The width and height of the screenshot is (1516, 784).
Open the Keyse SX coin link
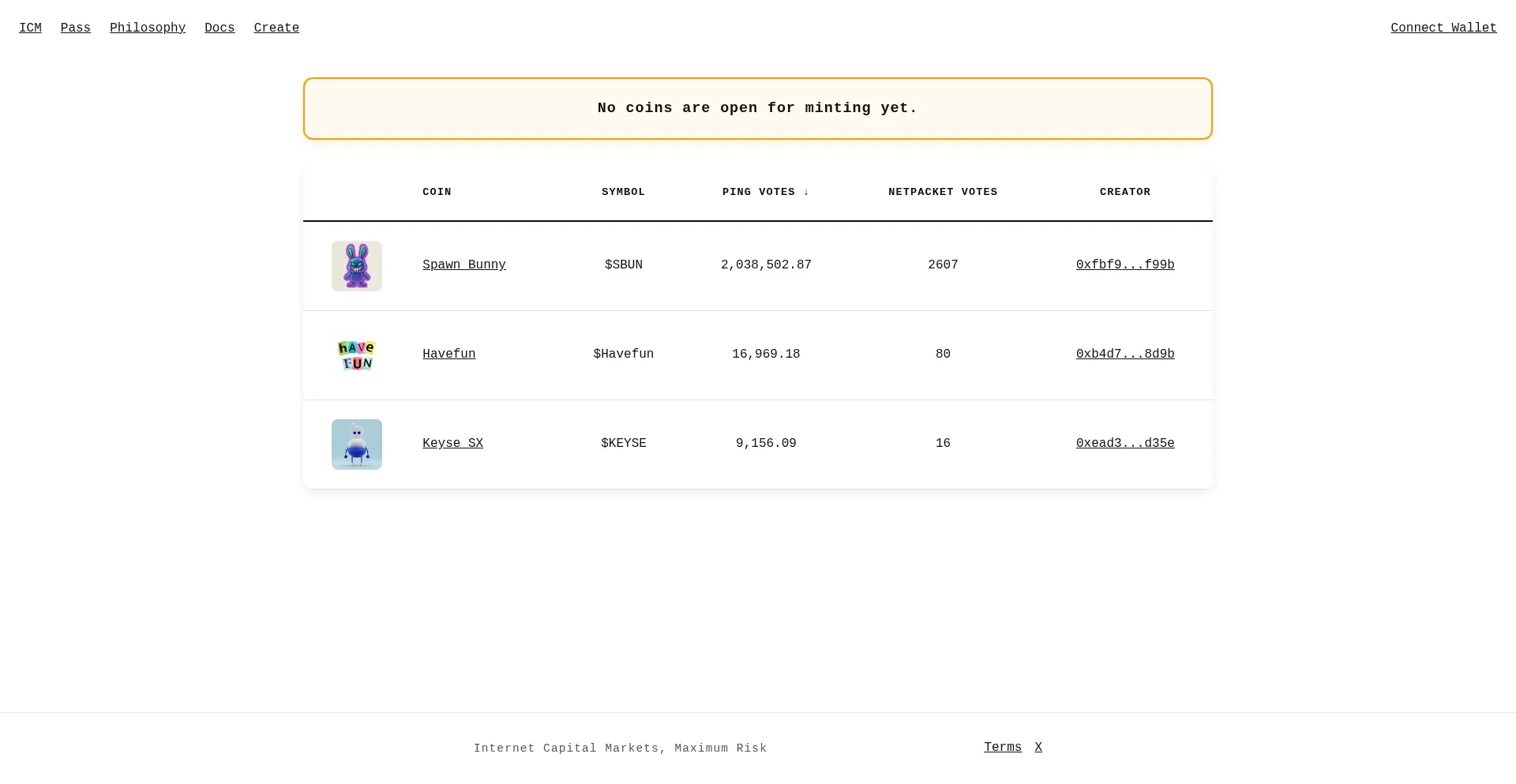click(x=452, y=444)
